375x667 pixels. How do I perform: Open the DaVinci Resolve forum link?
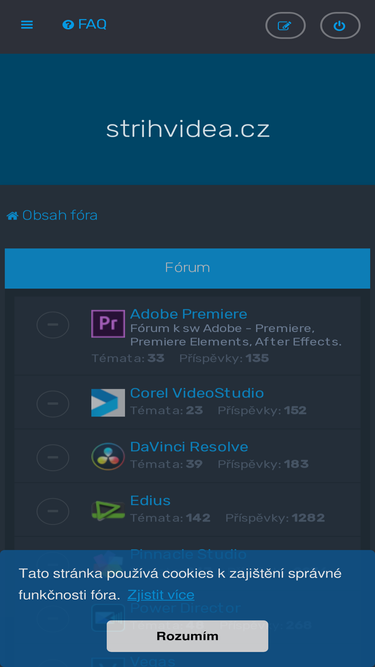[x=189, y=447]
